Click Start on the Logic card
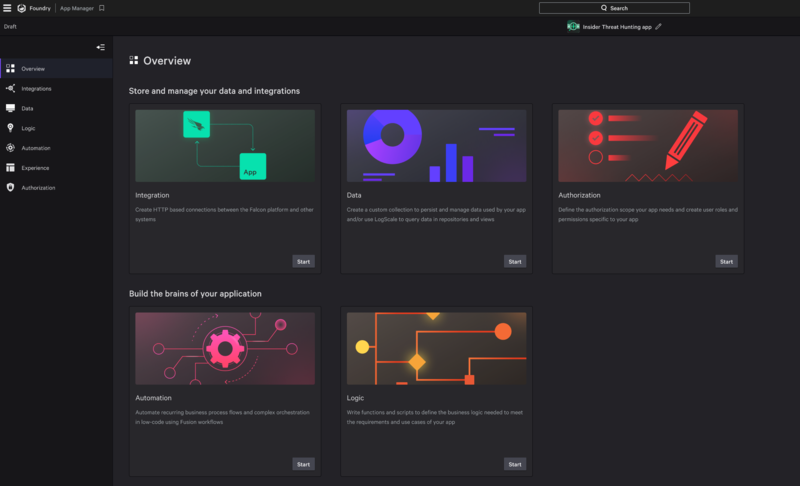 [515, 464]
